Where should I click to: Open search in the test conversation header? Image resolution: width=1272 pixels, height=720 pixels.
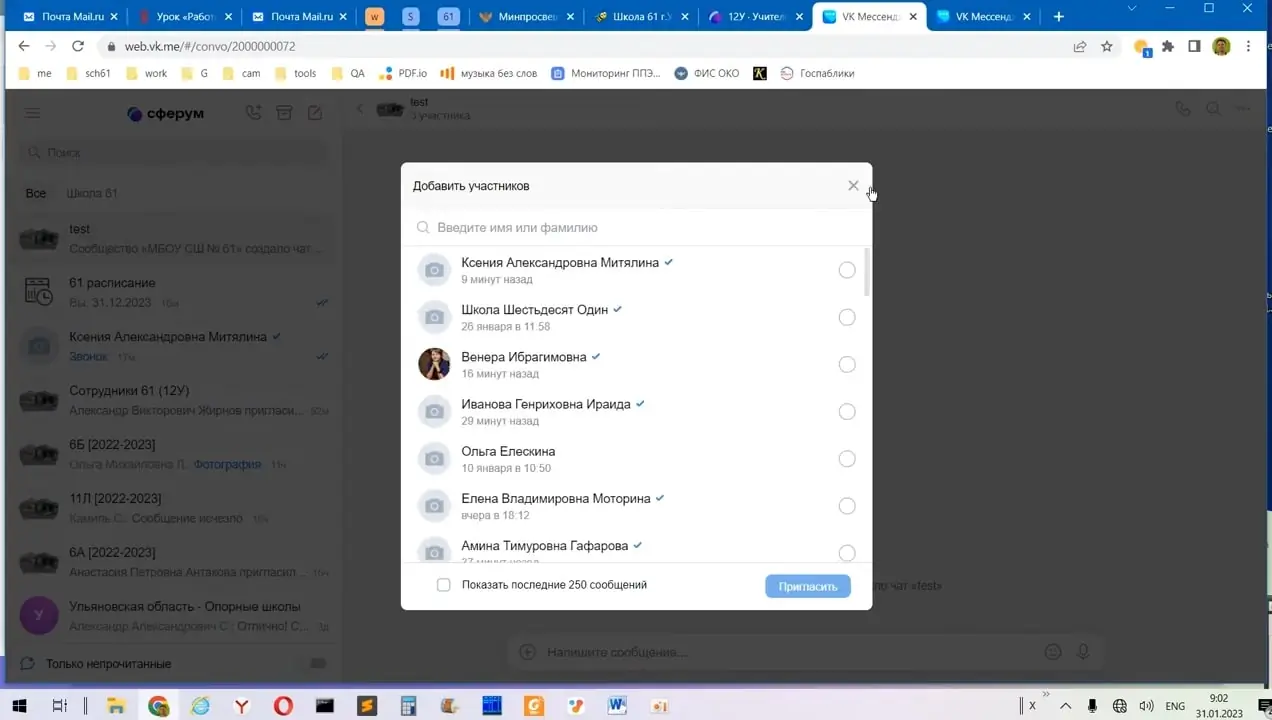[1213, 109]
